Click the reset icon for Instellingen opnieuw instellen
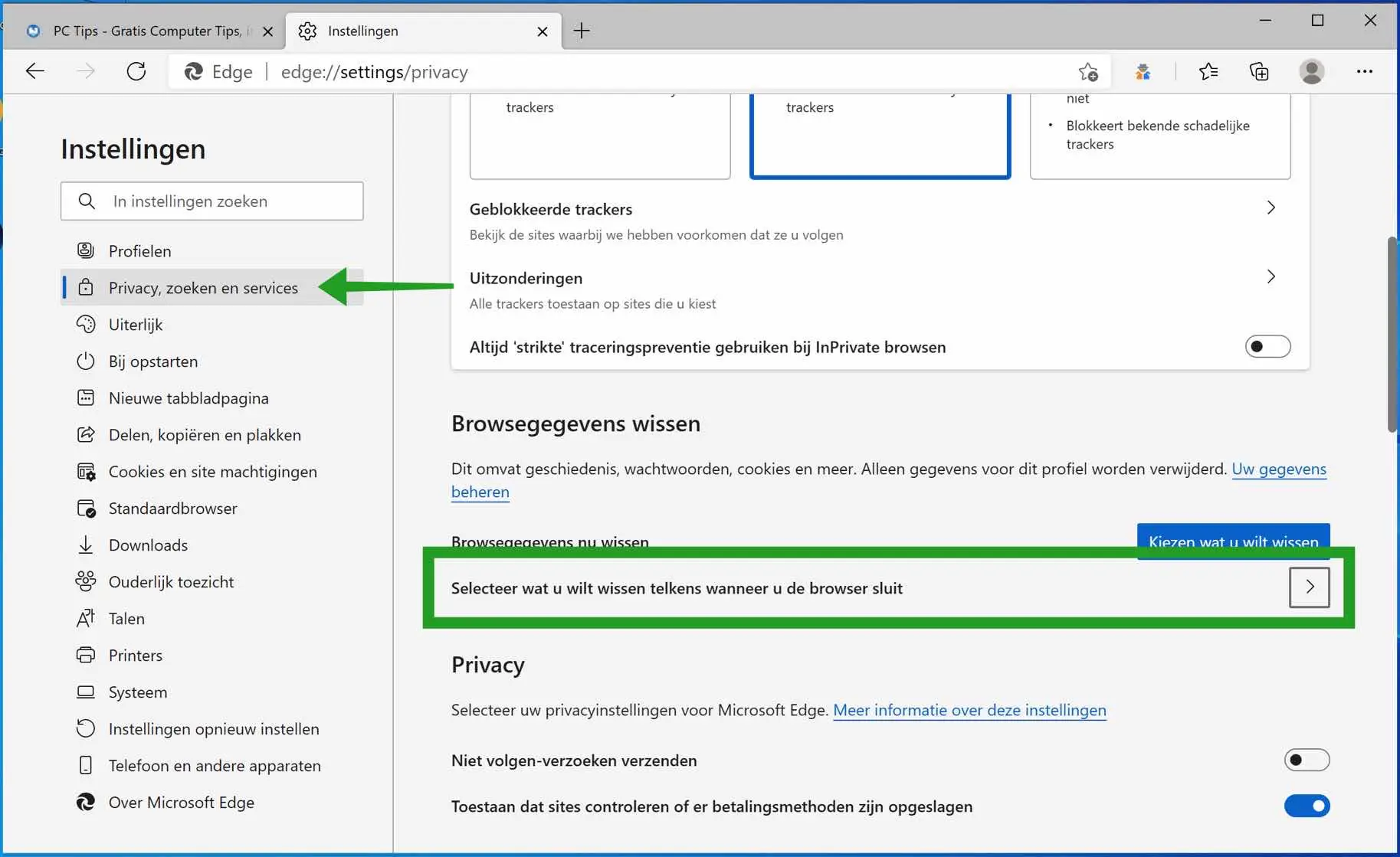1400x857 pixels. pyautogui.click(x=86, y=728)
